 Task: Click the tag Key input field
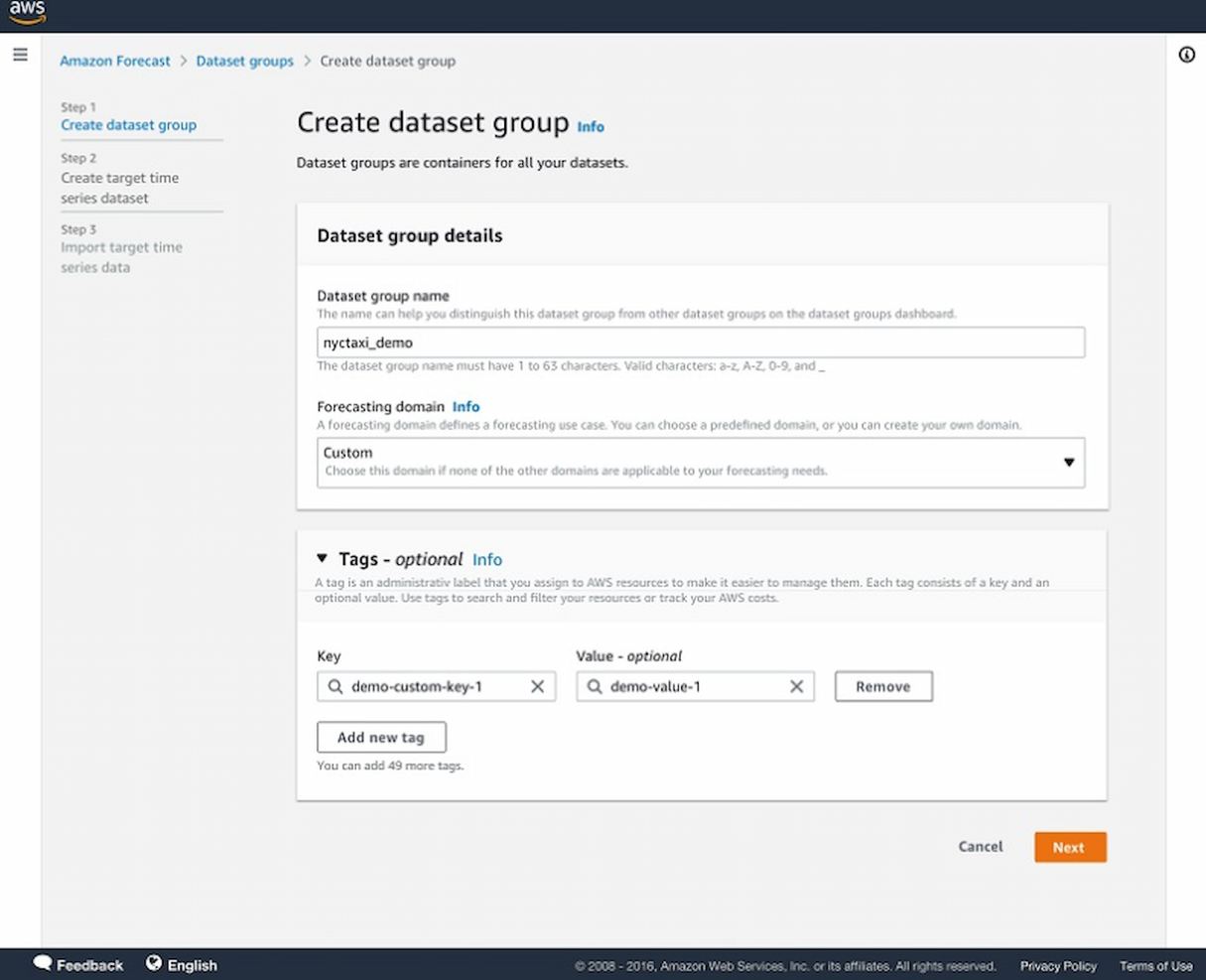pos(437,686)
